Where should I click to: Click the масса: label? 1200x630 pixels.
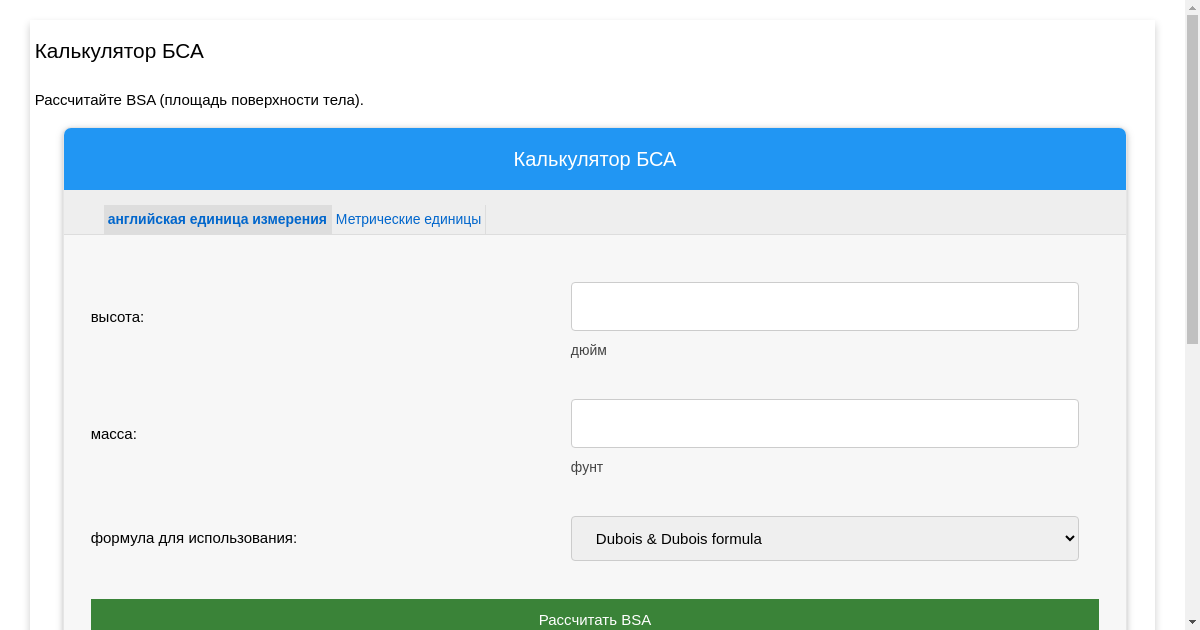113,434
